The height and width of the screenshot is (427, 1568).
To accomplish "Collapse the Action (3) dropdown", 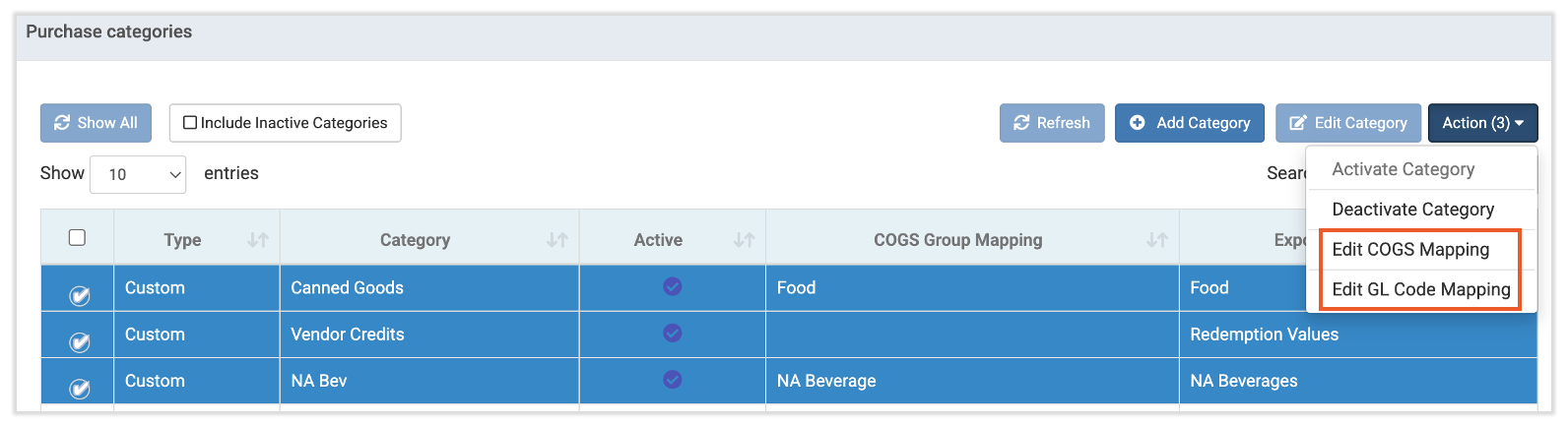I will (1481, 123).
